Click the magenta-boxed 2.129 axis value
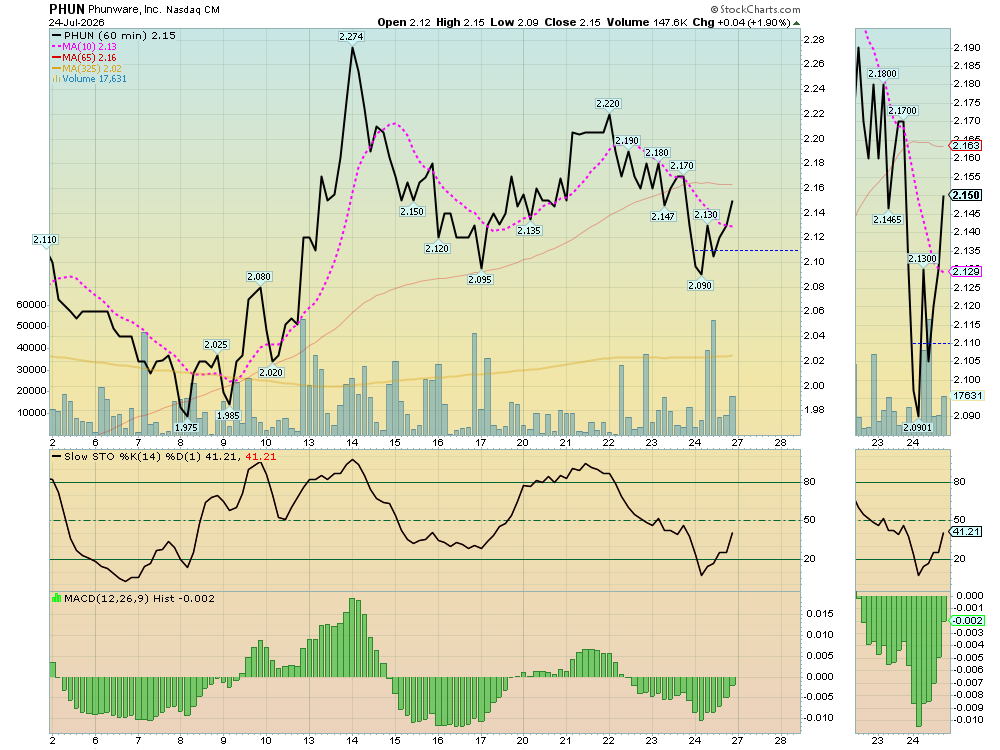 click(966, 271)
